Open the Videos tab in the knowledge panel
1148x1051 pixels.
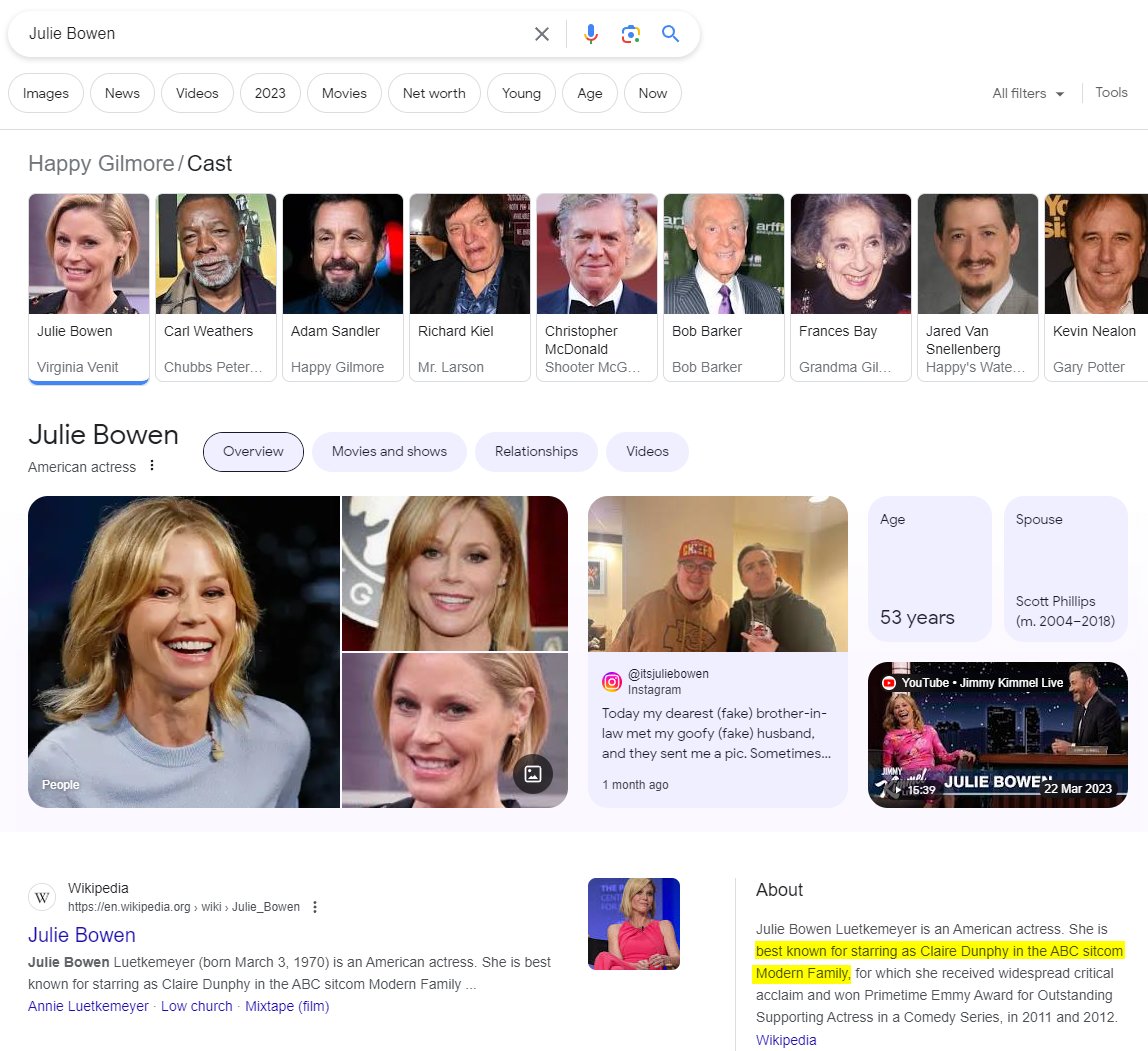[647, 452]
